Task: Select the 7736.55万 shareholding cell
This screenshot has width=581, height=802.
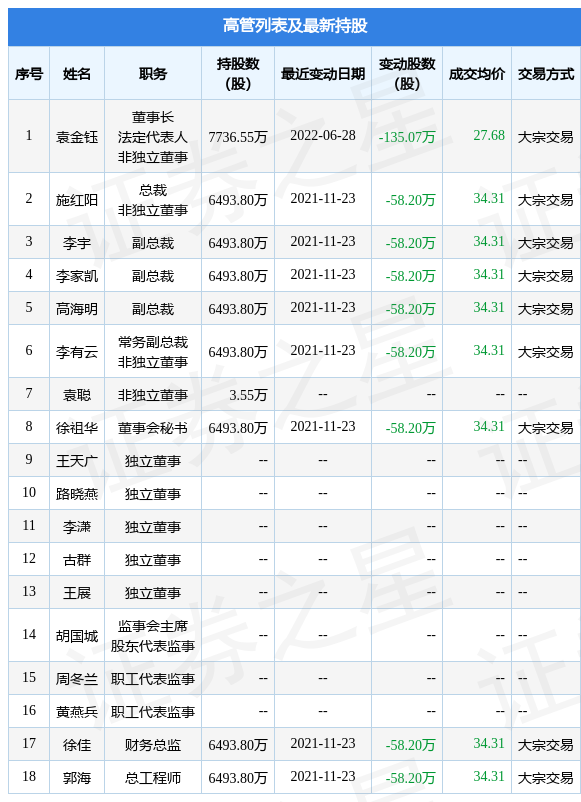Action: click(238, 137)
